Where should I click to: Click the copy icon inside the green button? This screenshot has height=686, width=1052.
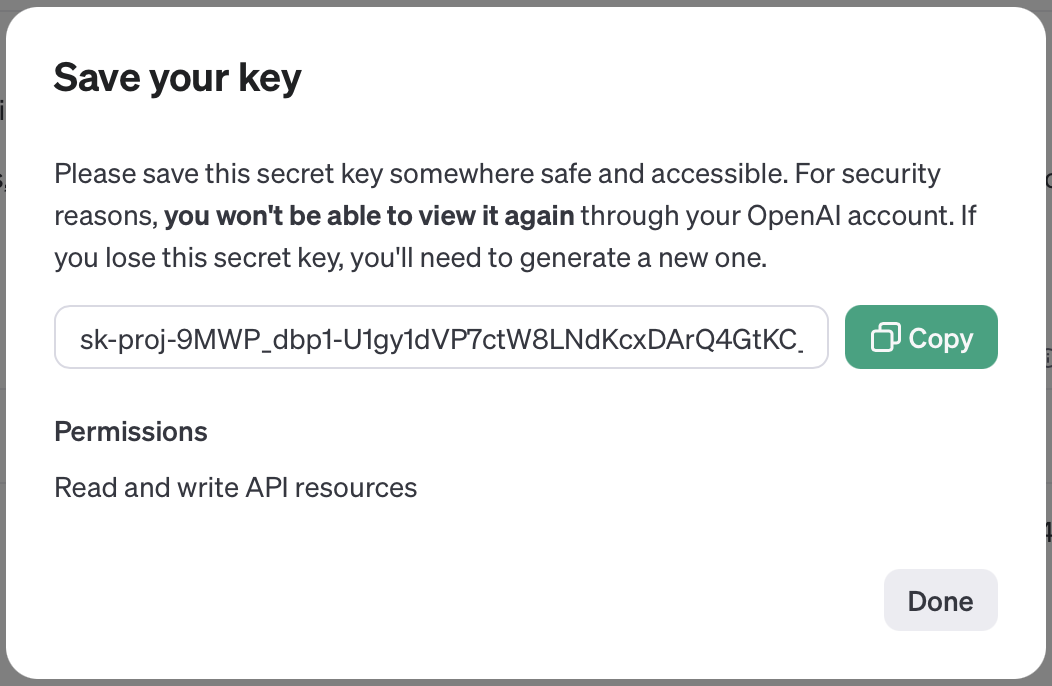click(x=886, y=338)
